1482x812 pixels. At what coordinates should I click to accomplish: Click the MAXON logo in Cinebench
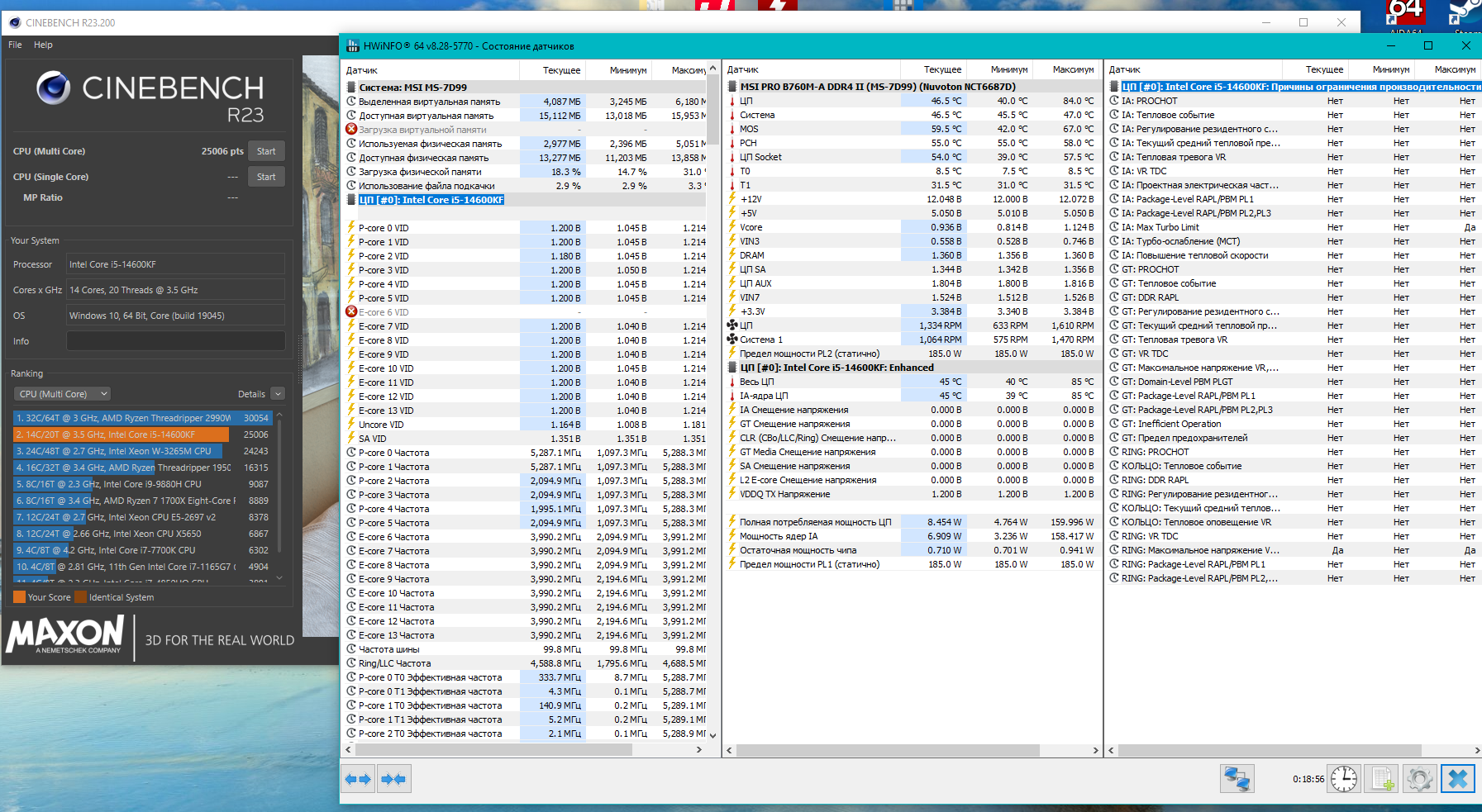[65, 635]
